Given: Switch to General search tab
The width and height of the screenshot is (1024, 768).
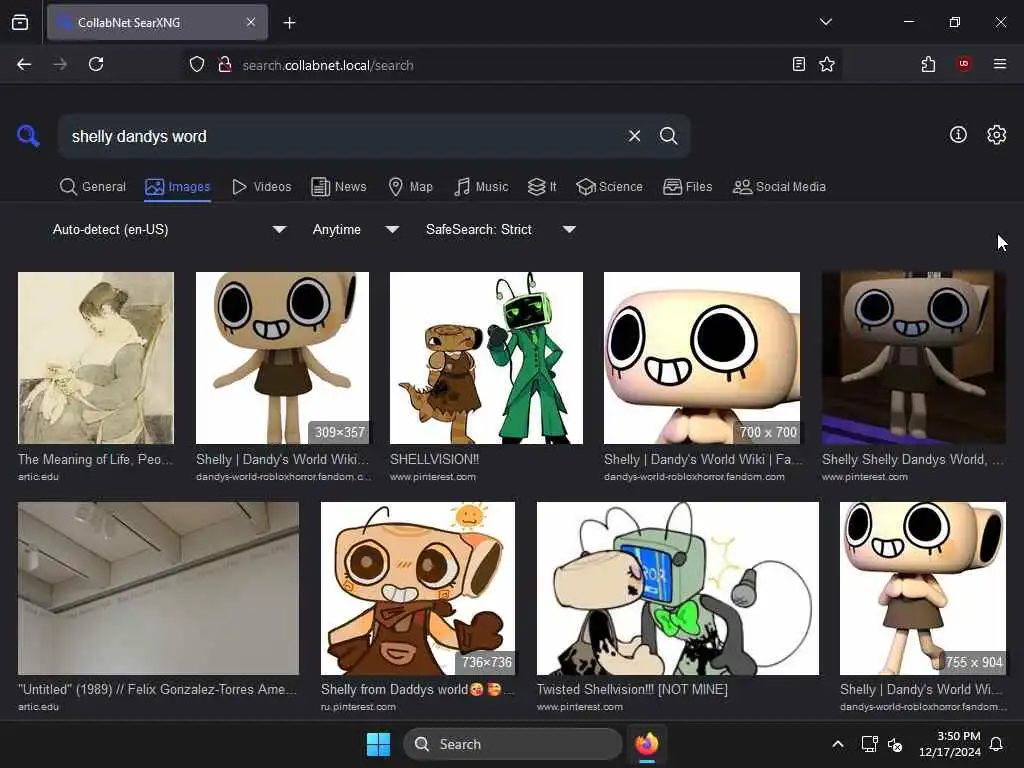Looking at the screenshot, I should pyautogui.click(x=93, y=187).
